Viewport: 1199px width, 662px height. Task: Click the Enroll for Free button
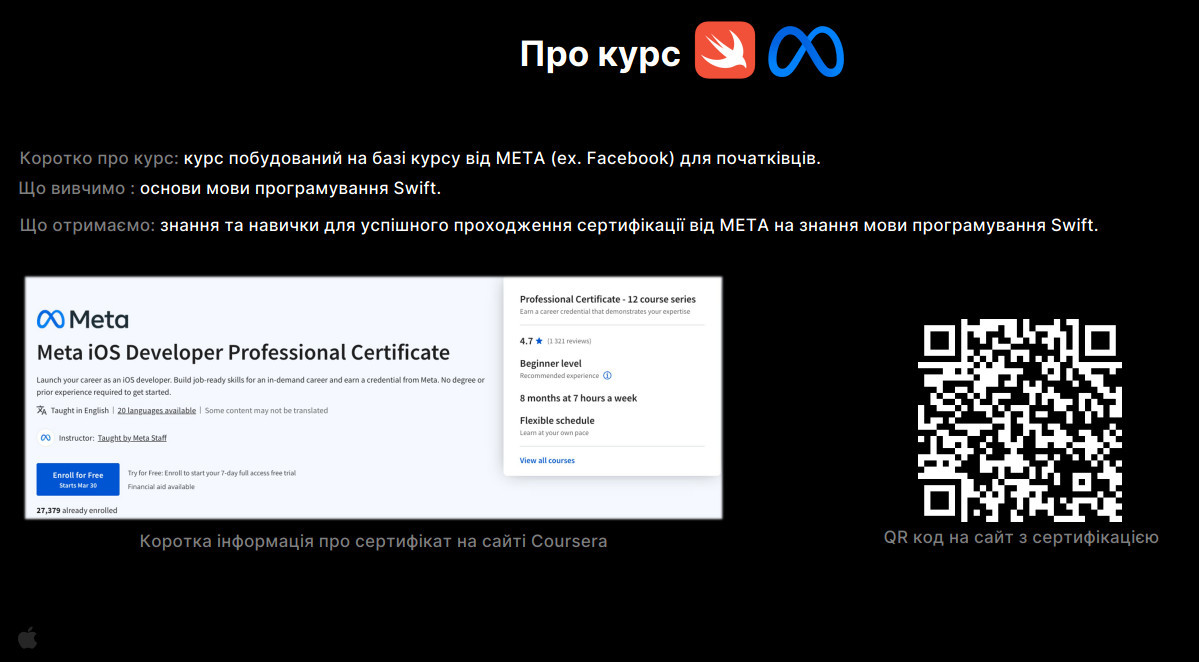[78, 479]
